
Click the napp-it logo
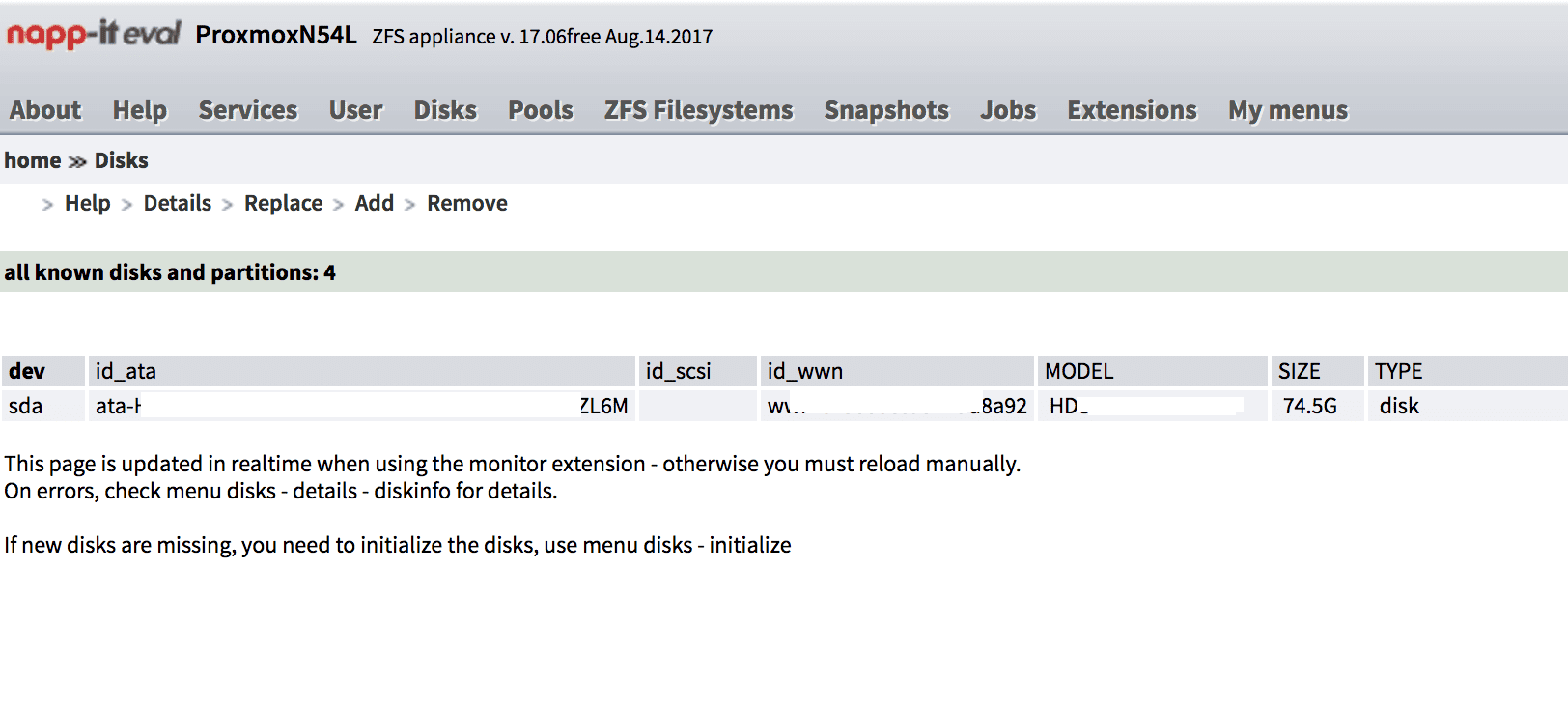tap(94, 35)
